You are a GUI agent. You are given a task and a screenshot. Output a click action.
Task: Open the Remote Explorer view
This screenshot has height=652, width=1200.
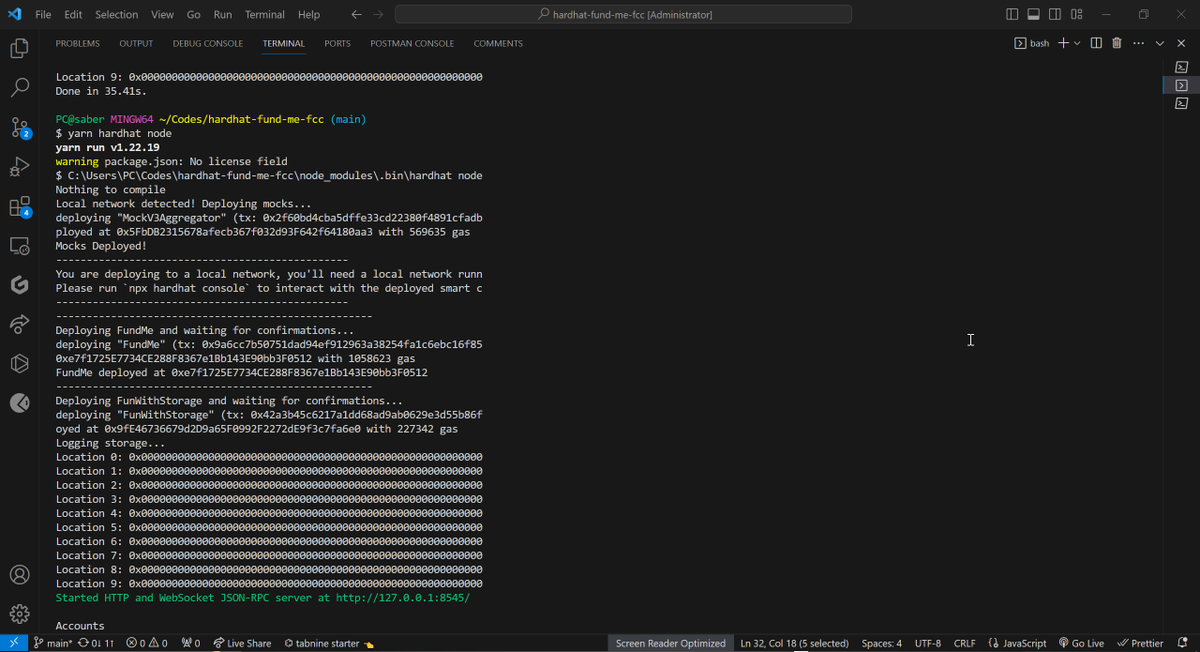coord(20,245)
